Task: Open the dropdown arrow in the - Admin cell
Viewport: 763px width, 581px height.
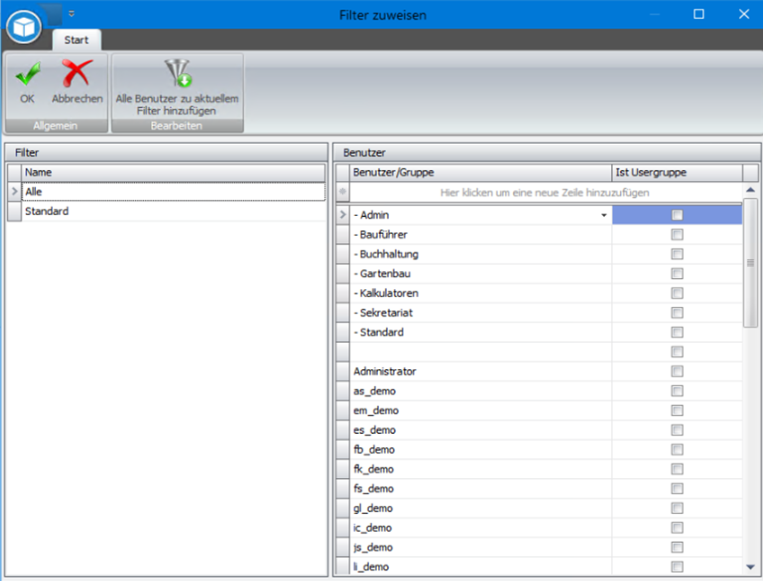Action: point(604,215)
